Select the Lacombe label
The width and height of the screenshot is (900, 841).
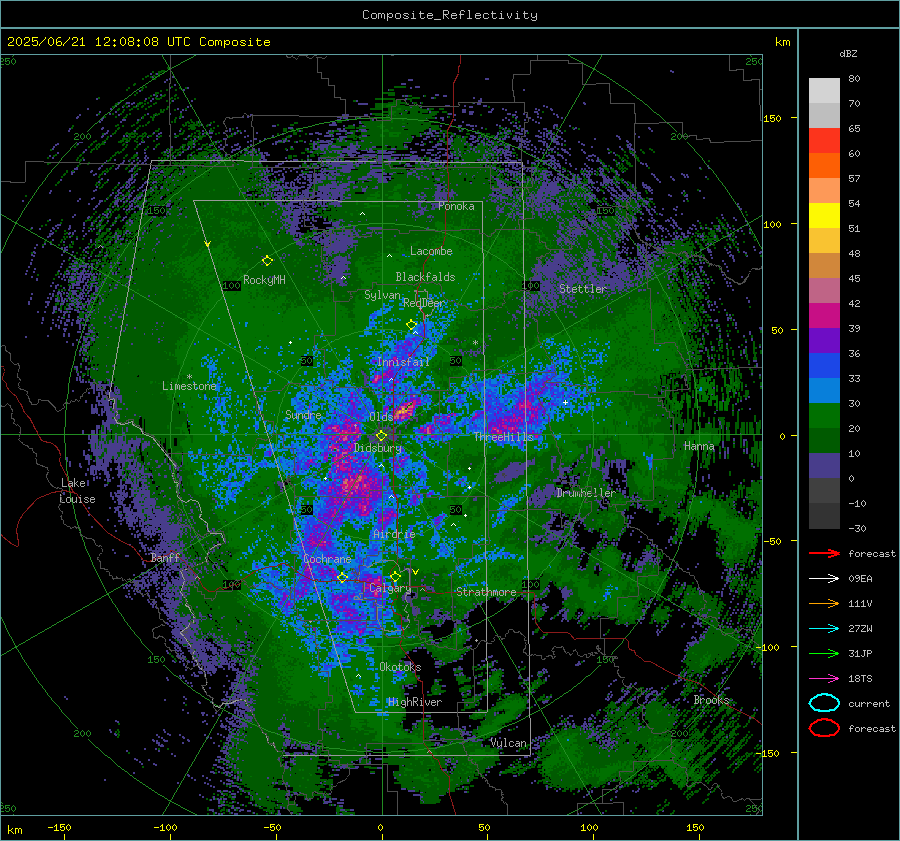431,251
